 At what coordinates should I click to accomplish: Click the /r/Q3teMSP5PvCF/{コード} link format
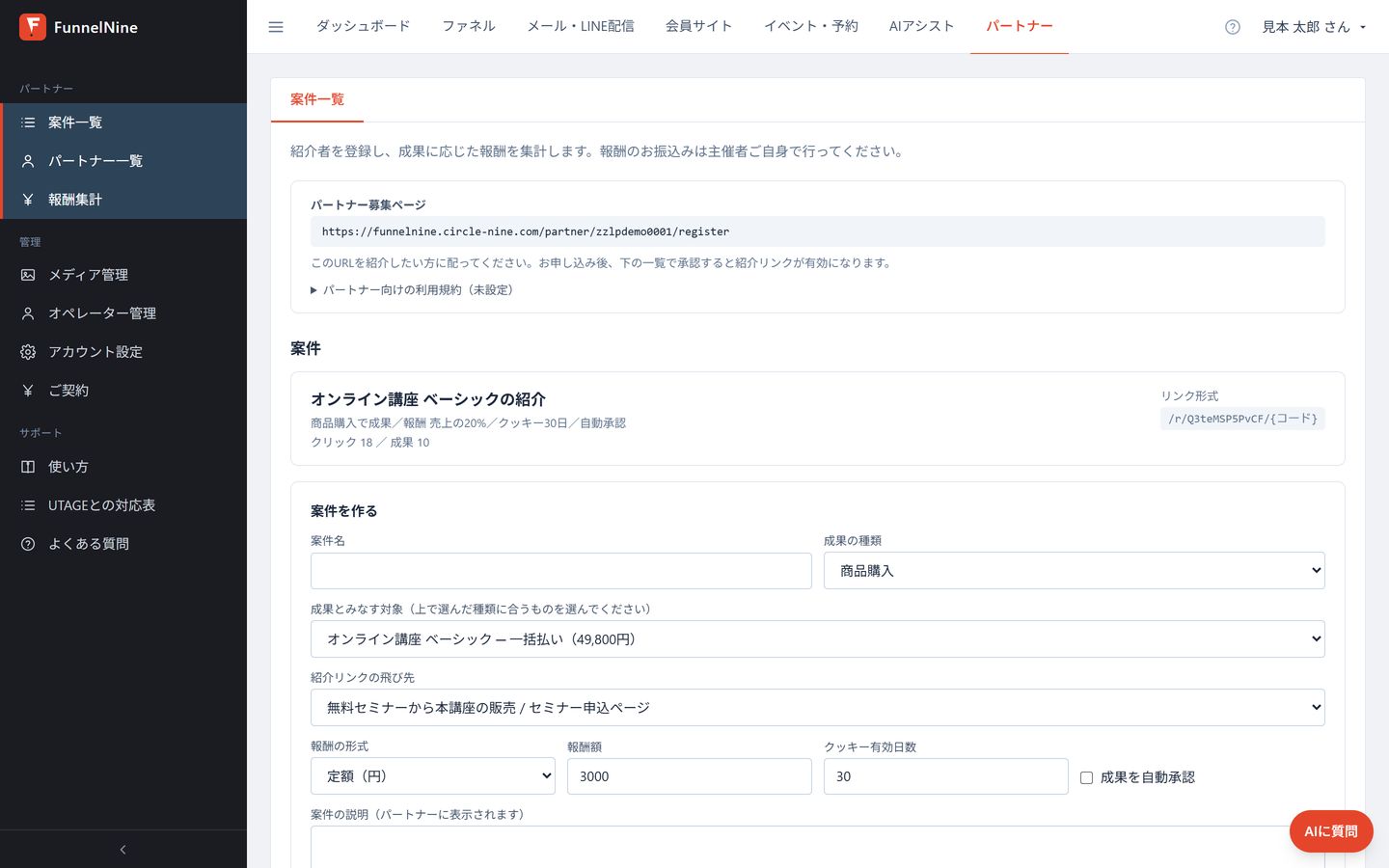(1242, 419)
